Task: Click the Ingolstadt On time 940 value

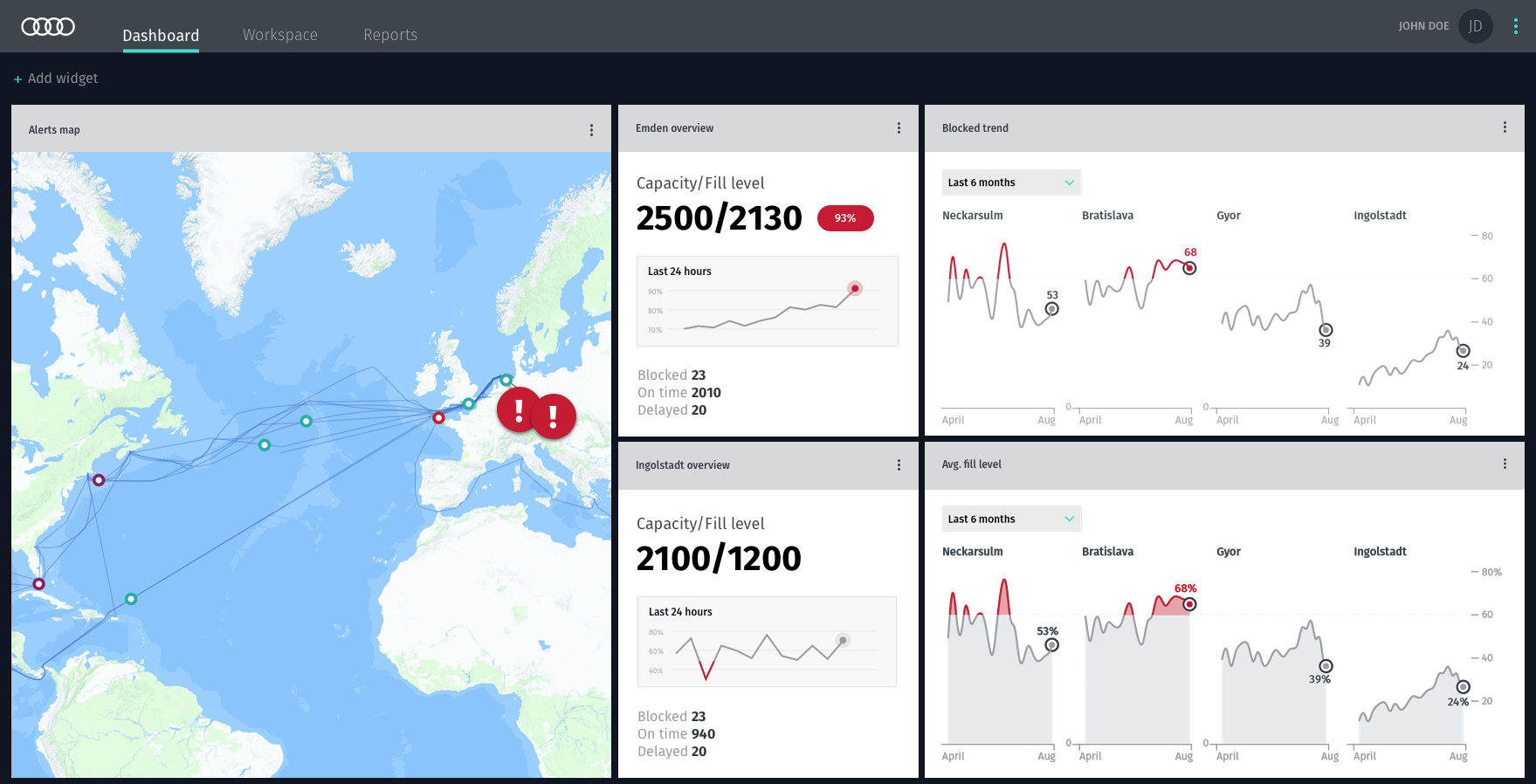Action: [x=703, y=734]
